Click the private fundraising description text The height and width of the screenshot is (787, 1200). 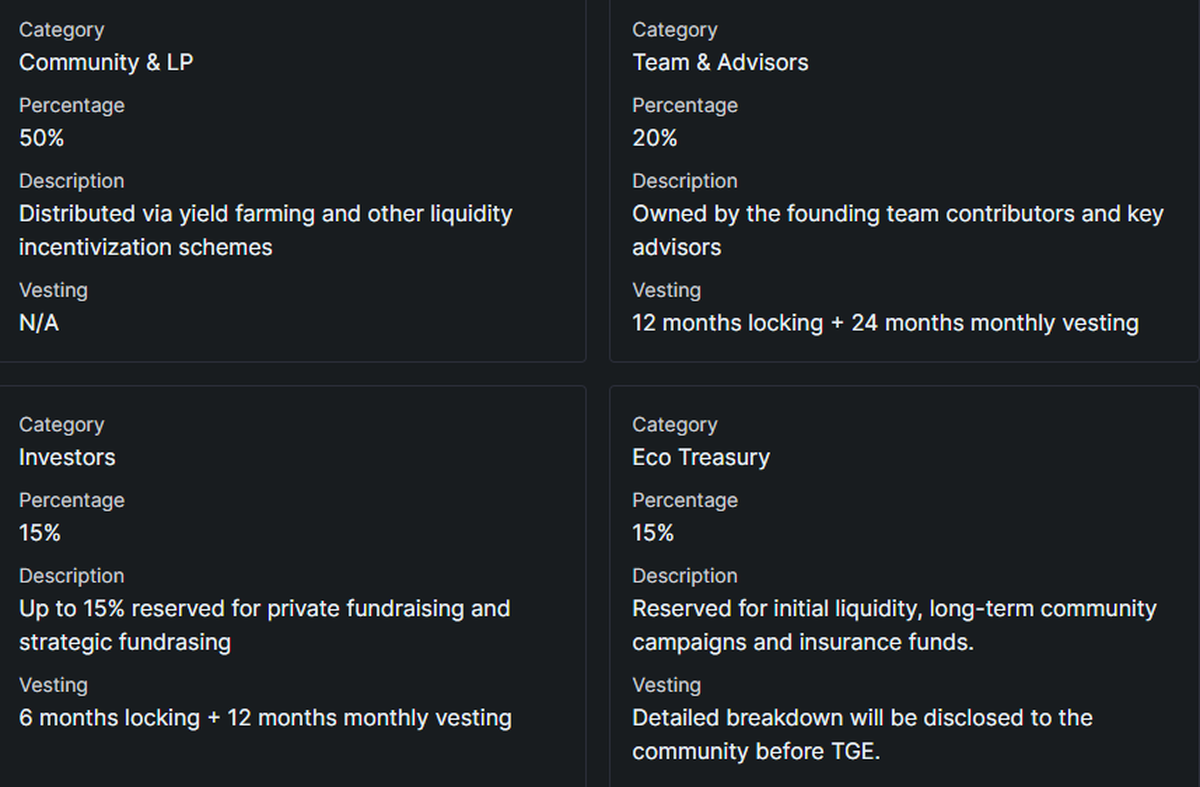264,625
